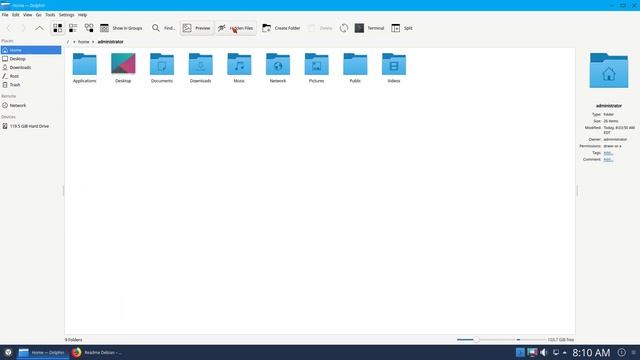The image size is (640, 360).
Task: Click Add link next to Tags
Action: pos(608,153)
